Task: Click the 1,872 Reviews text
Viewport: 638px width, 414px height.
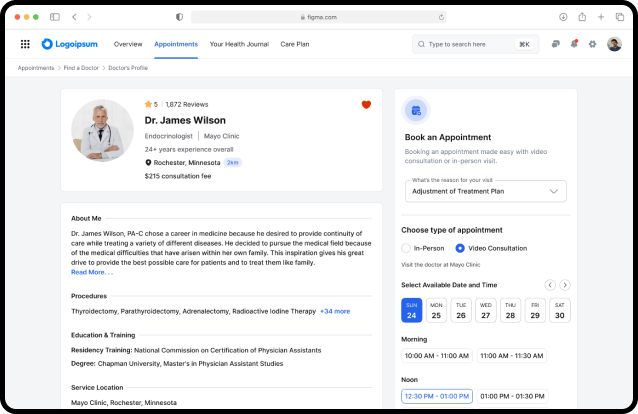Action: [x=187, y=105]
